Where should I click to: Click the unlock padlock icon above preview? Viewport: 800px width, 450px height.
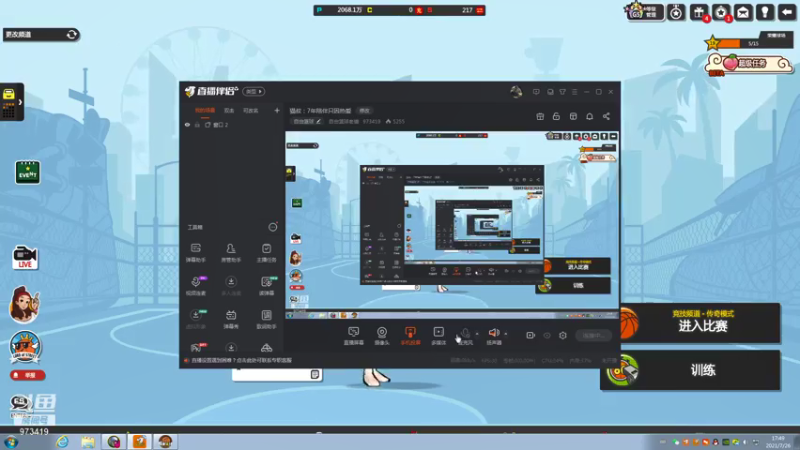(x=556, y=116)
